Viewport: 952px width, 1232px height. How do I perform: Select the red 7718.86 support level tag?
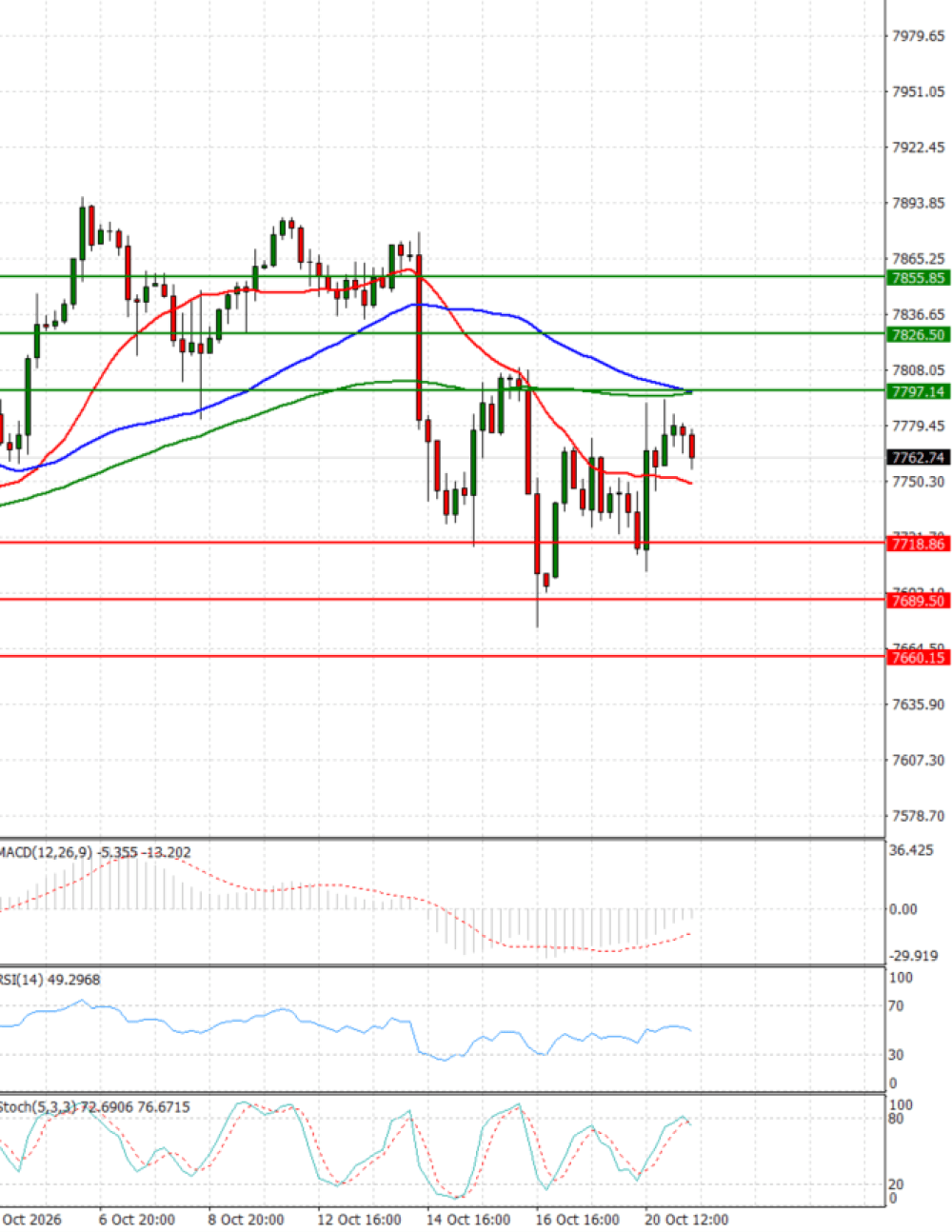click(x=918, y=544)
